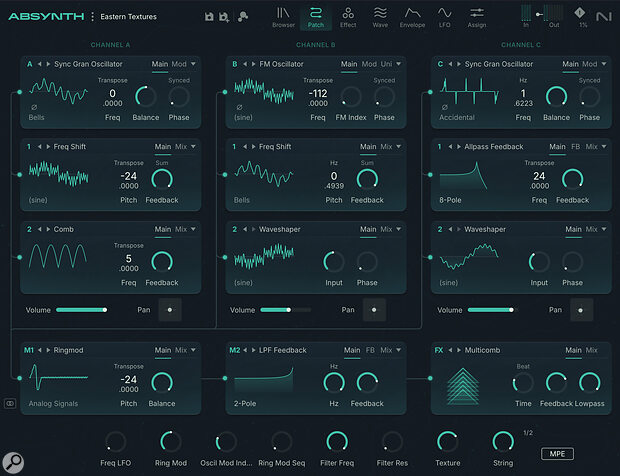Toggle Channel B Waveshaper module
The width and height of the screenshot is (620, 476).
[234, 229]
